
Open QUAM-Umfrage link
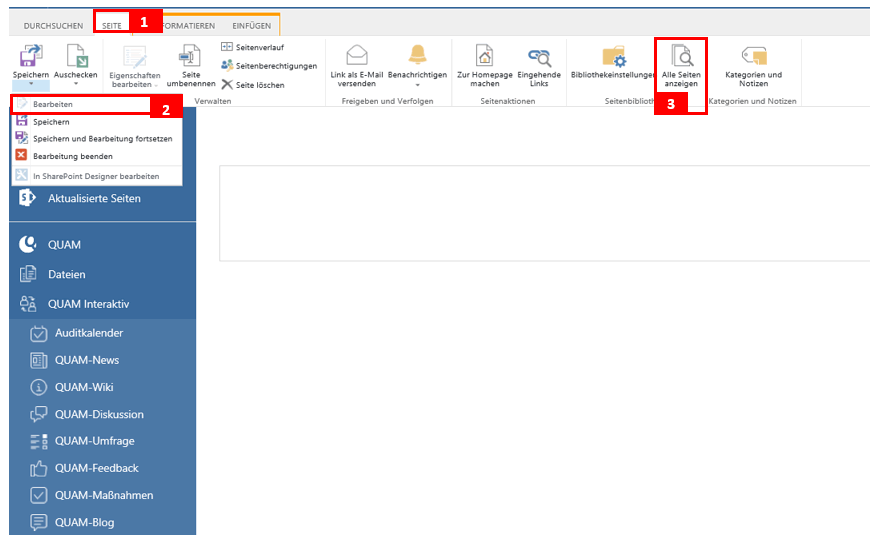pos(95,441)
